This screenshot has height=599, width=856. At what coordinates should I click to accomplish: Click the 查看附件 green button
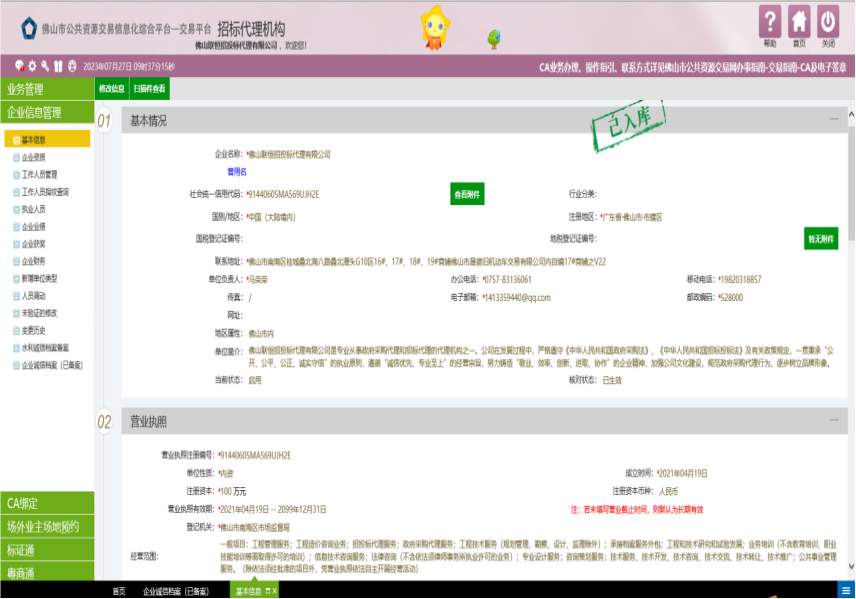point(467,194)
